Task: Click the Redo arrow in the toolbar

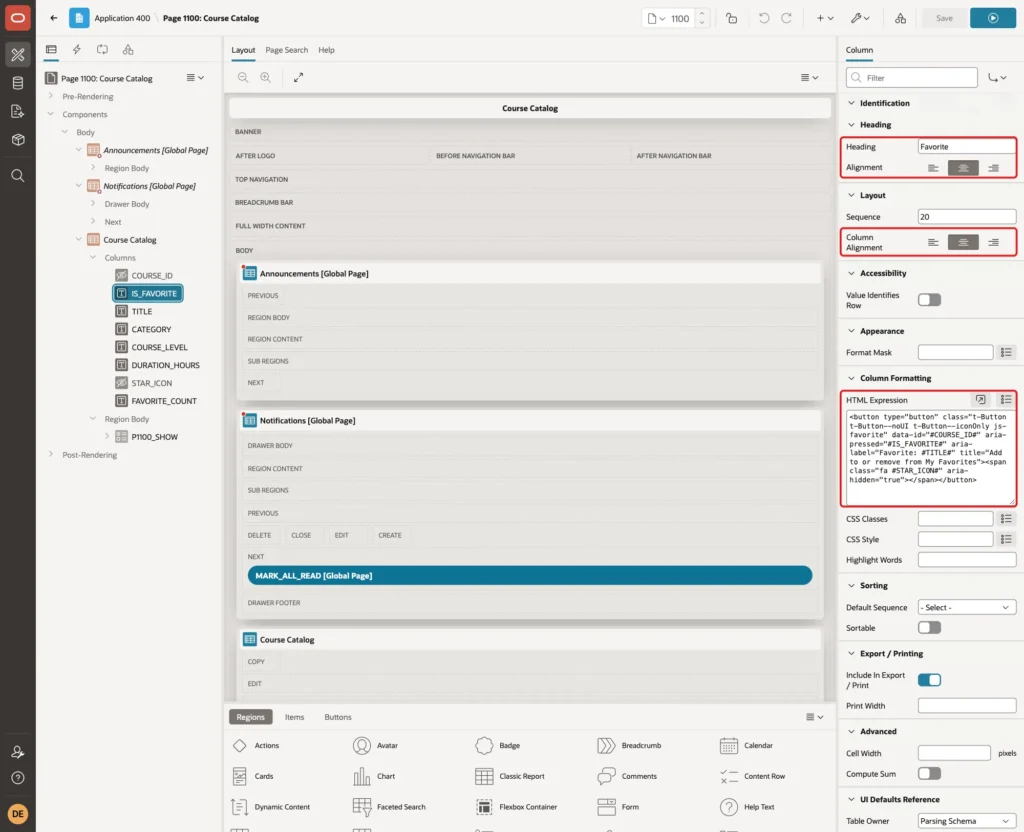Action: coord(786,18)
